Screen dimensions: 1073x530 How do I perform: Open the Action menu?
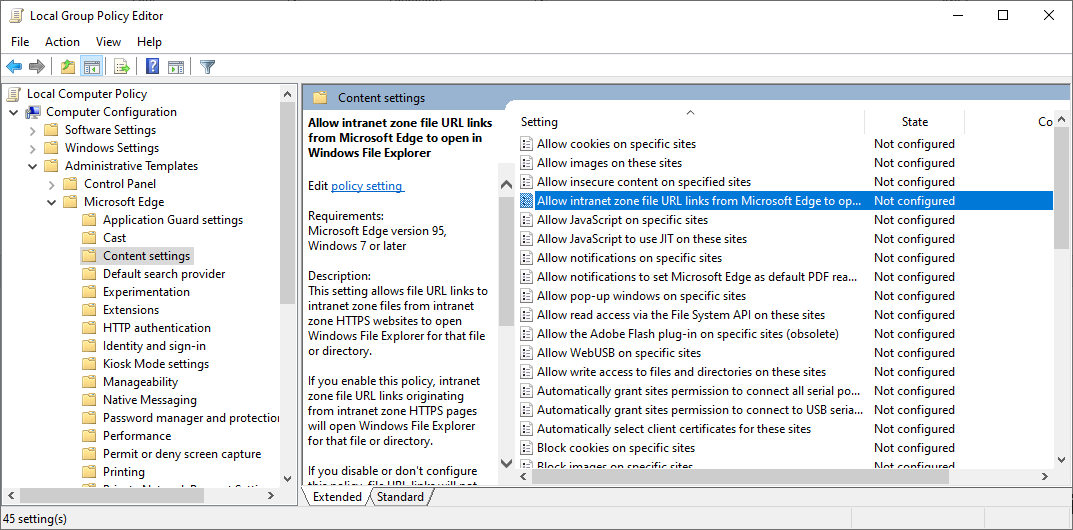click(62, 42)
